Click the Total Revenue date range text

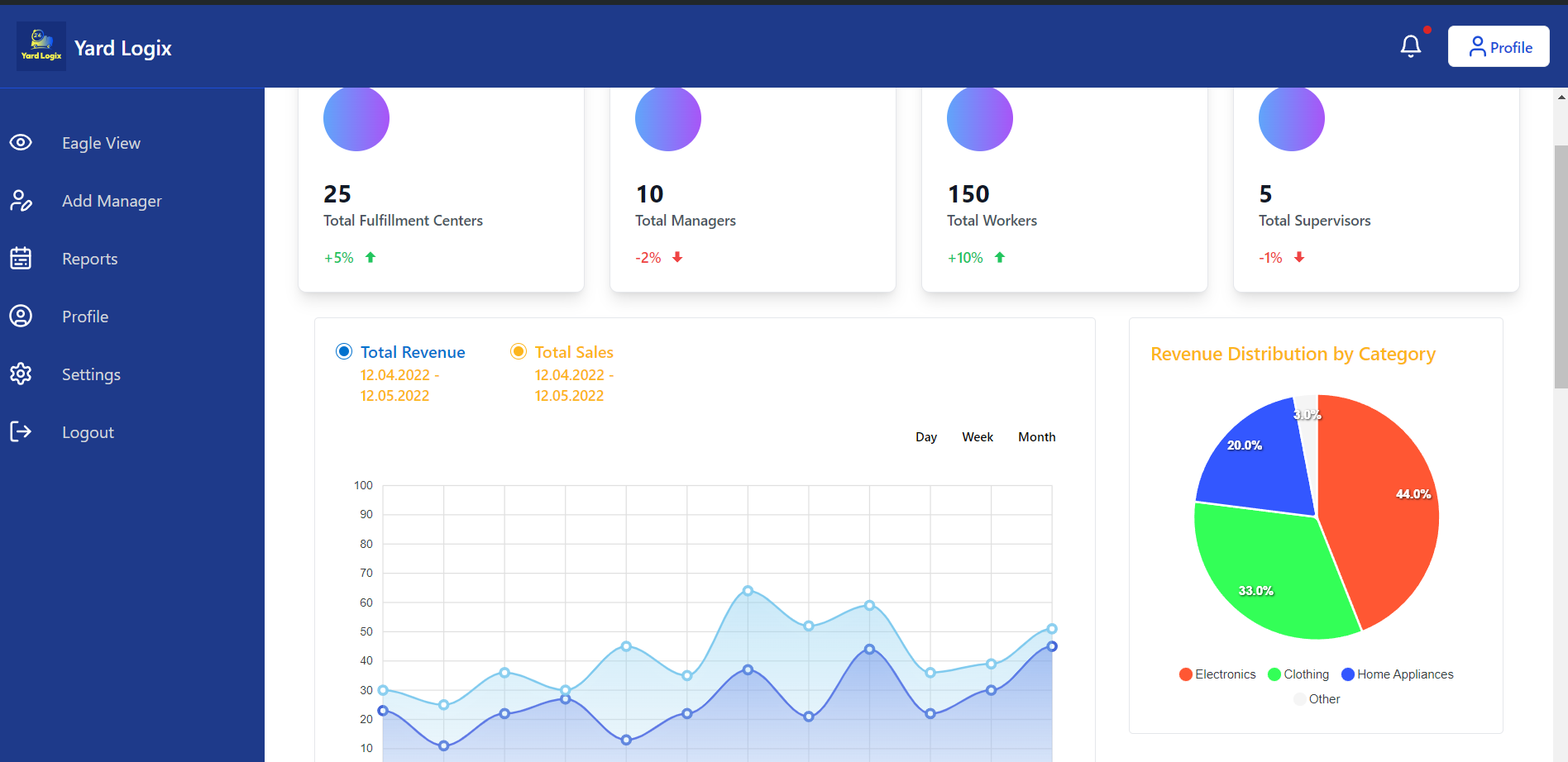tap(399, 385)
